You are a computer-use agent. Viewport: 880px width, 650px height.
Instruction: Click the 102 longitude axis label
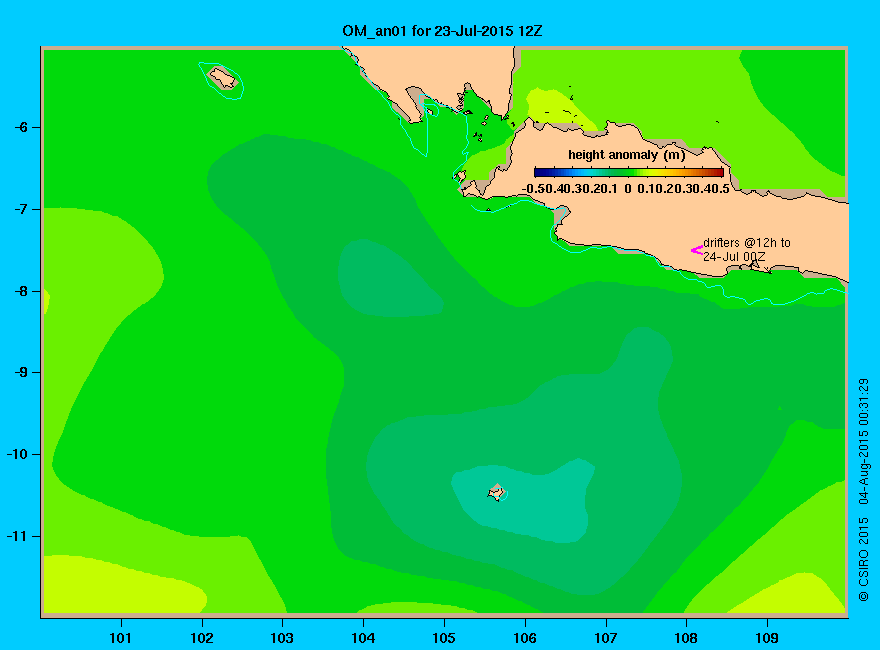pyautogui.click(x=201, y=638)
